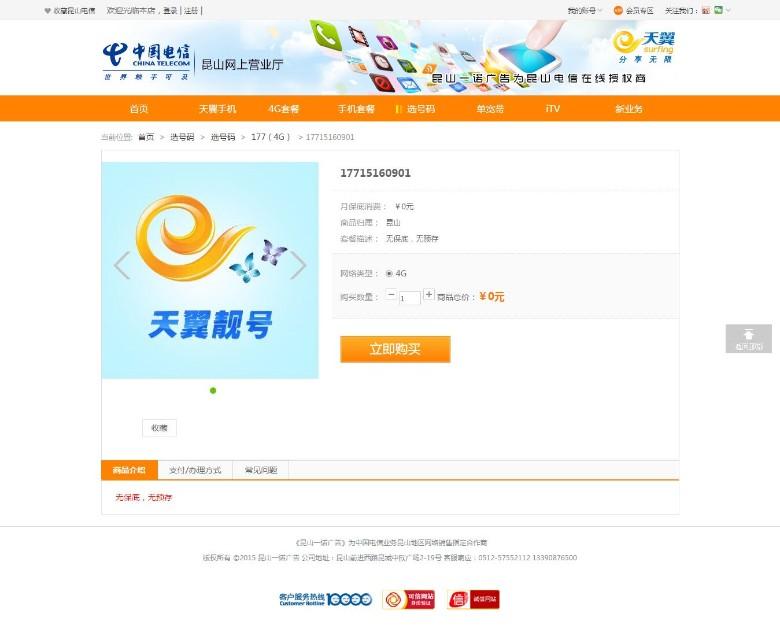
Task: Click the back-to-top arrow button
Action: (749, 339)
